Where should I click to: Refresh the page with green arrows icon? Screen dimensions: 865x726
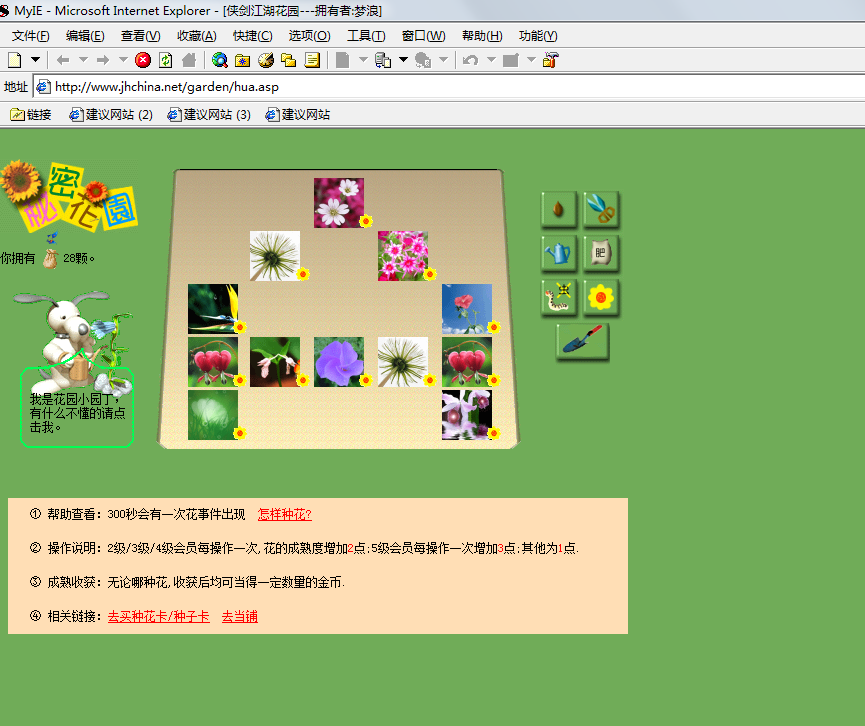coord(165,60)
